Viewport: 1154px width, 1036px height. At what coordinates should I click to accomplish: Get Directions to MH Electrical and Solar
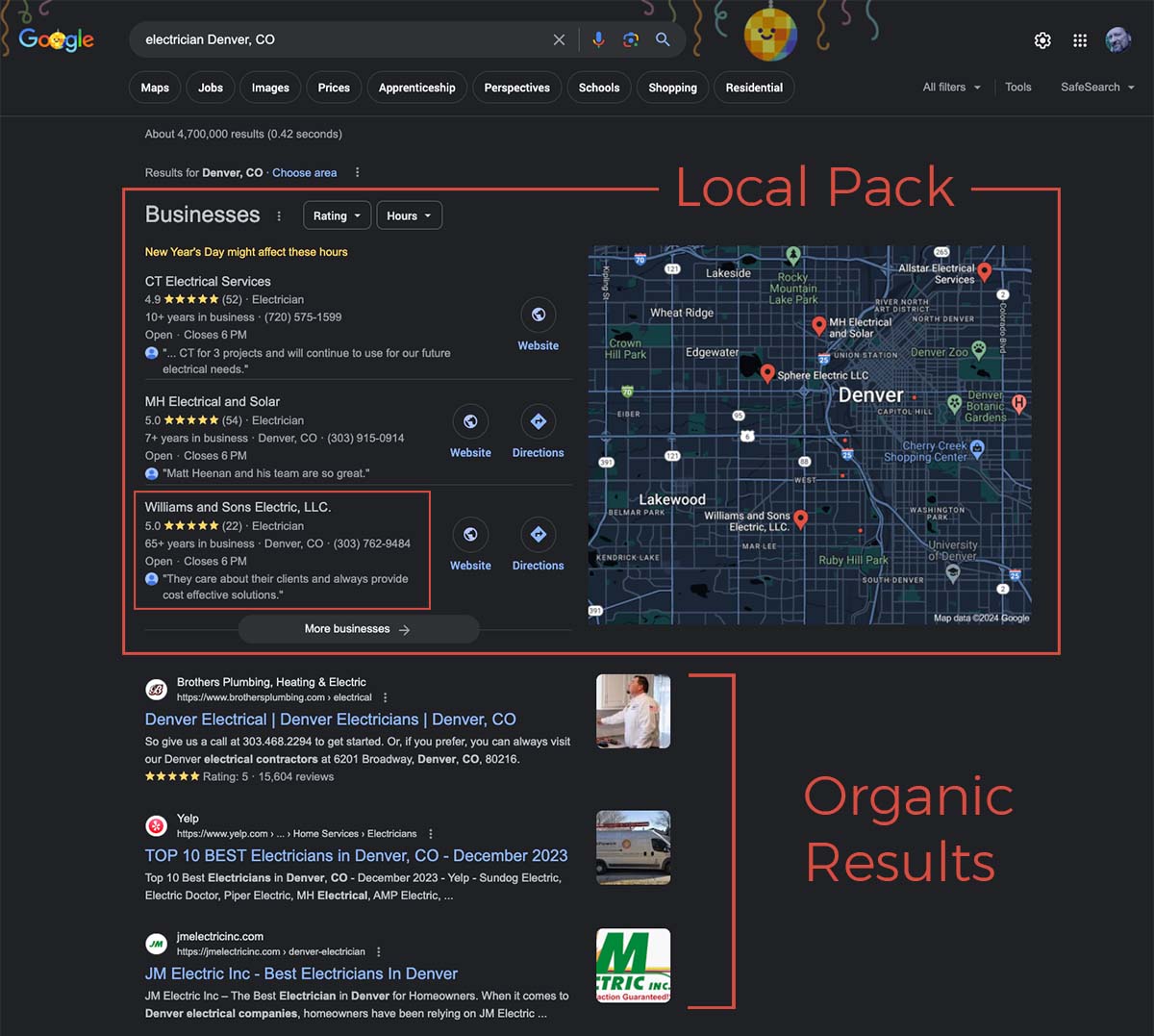tap(538, 423)
